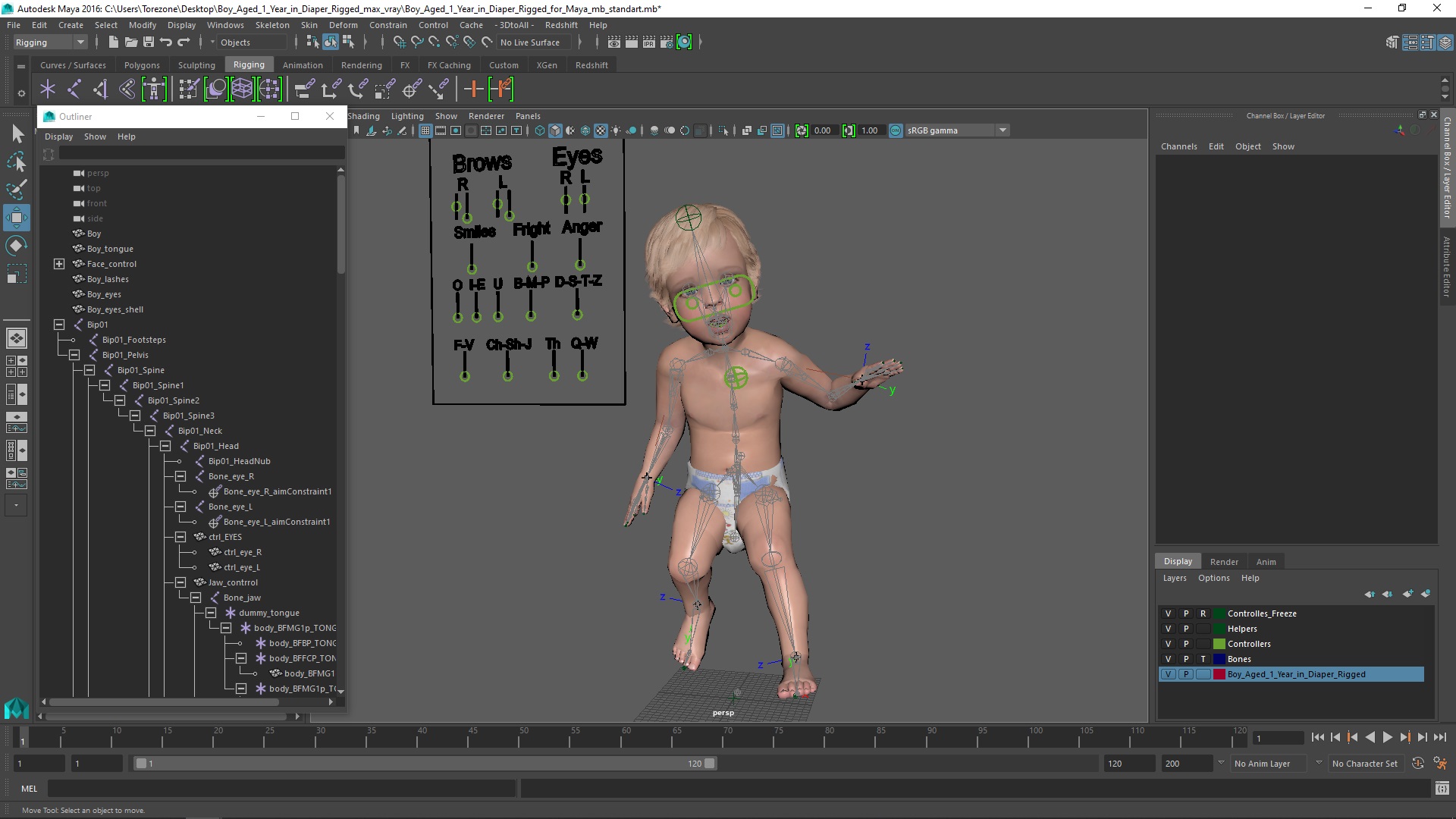This screenshot has width=1456, height=819.
Task: Select the arrow Select tool in toolbox
Action: [x=17, y=134]
